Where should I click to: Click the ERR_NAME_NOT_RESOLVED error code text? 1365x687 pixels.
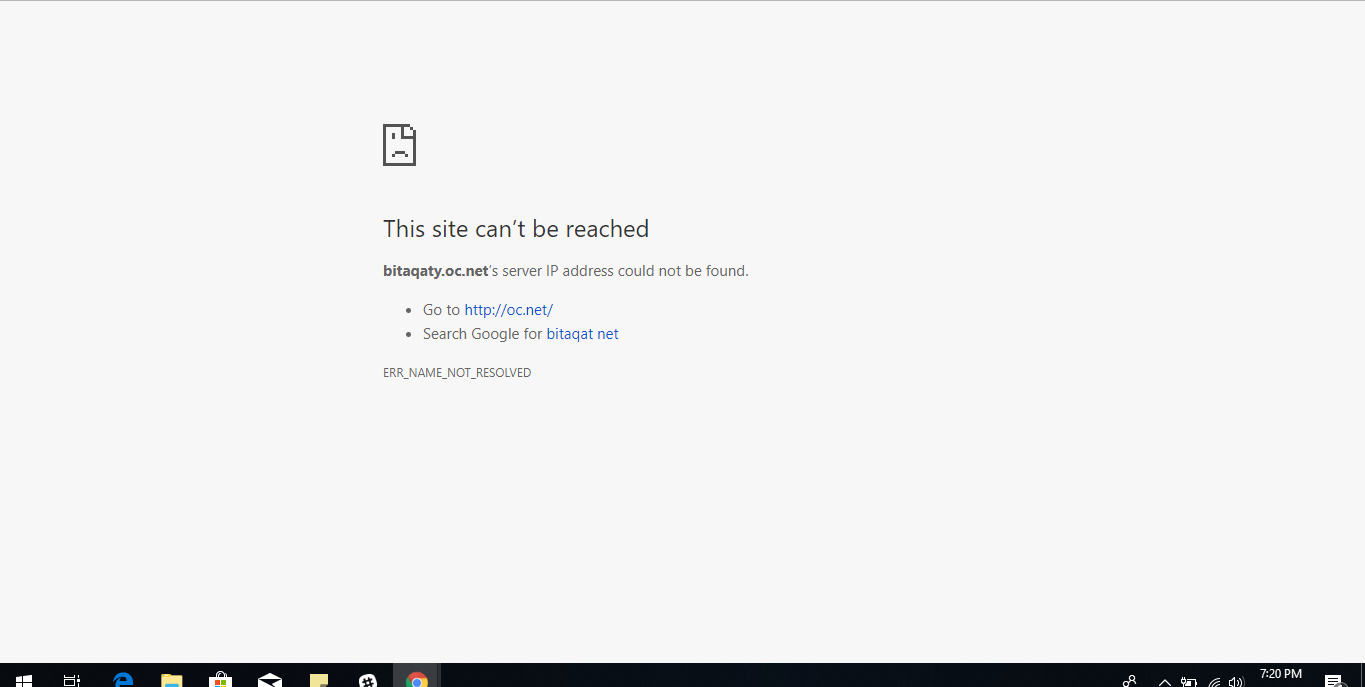coord(457,373)
